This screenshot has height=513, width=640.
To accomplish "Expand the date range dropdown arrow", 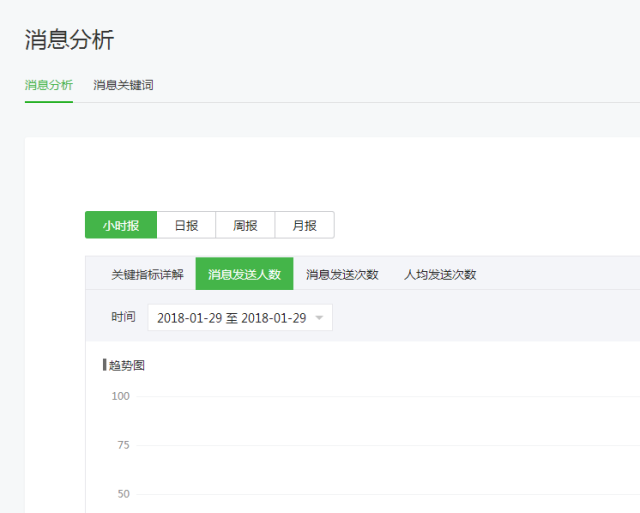I will tap(319, 318).
